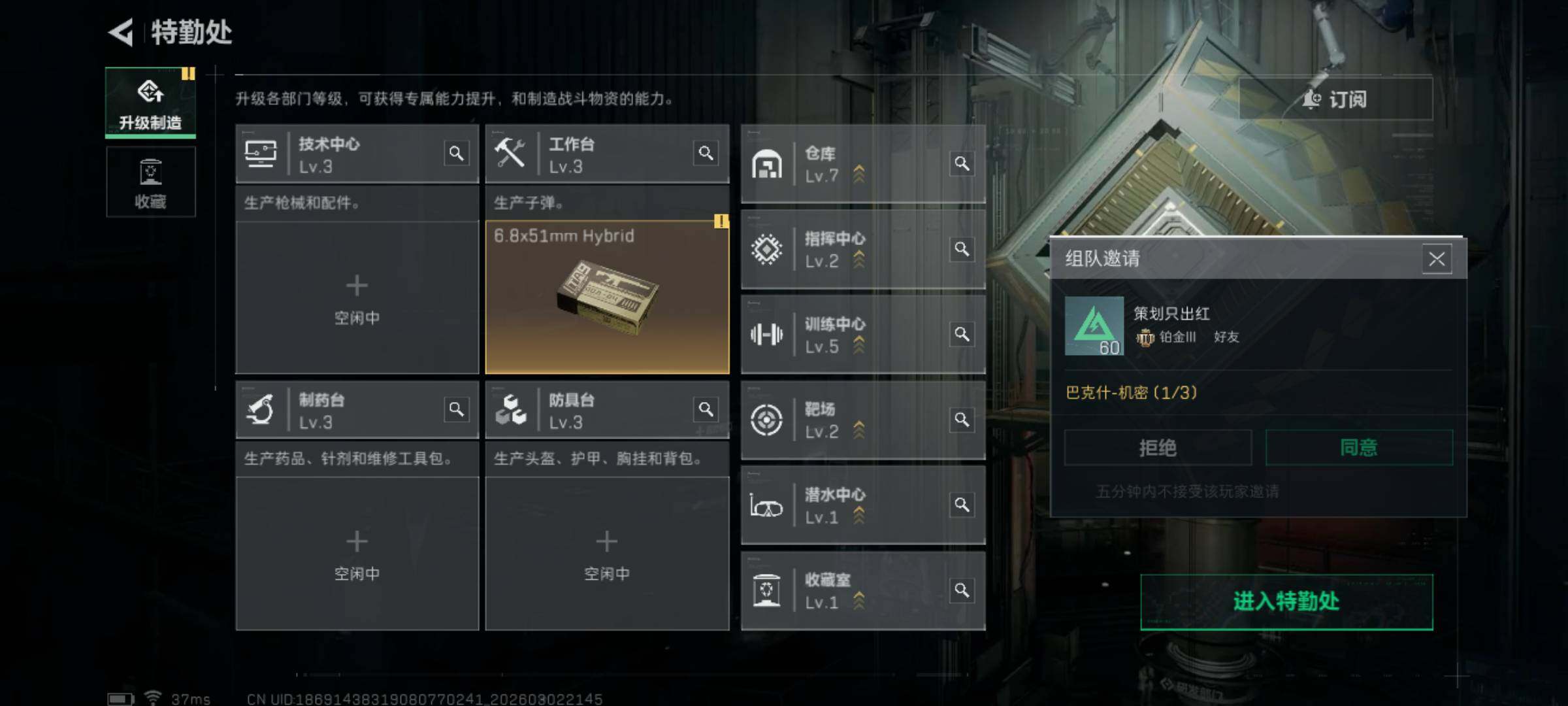
Task: Accept the team invite with 同意
Action: [x=1359, y=448]
